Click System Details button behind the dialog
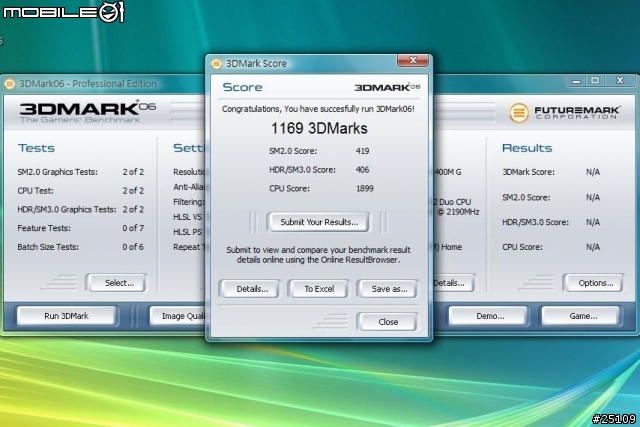This screenshot has height=427, width=640. point(453,283)
